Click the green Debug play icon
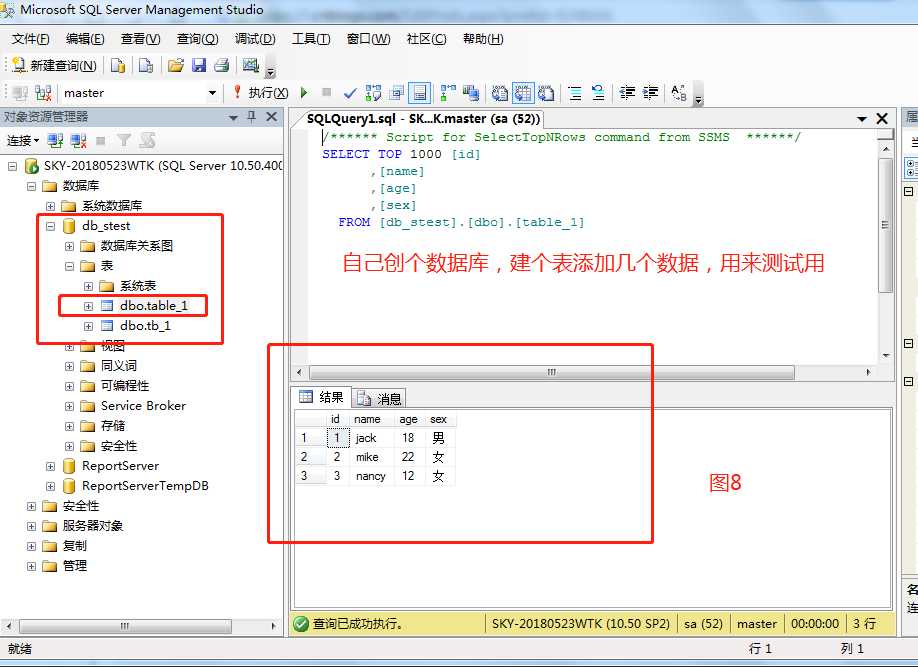Image resolution: width=918 pixels, height=667 pixels. coord(304,93)
